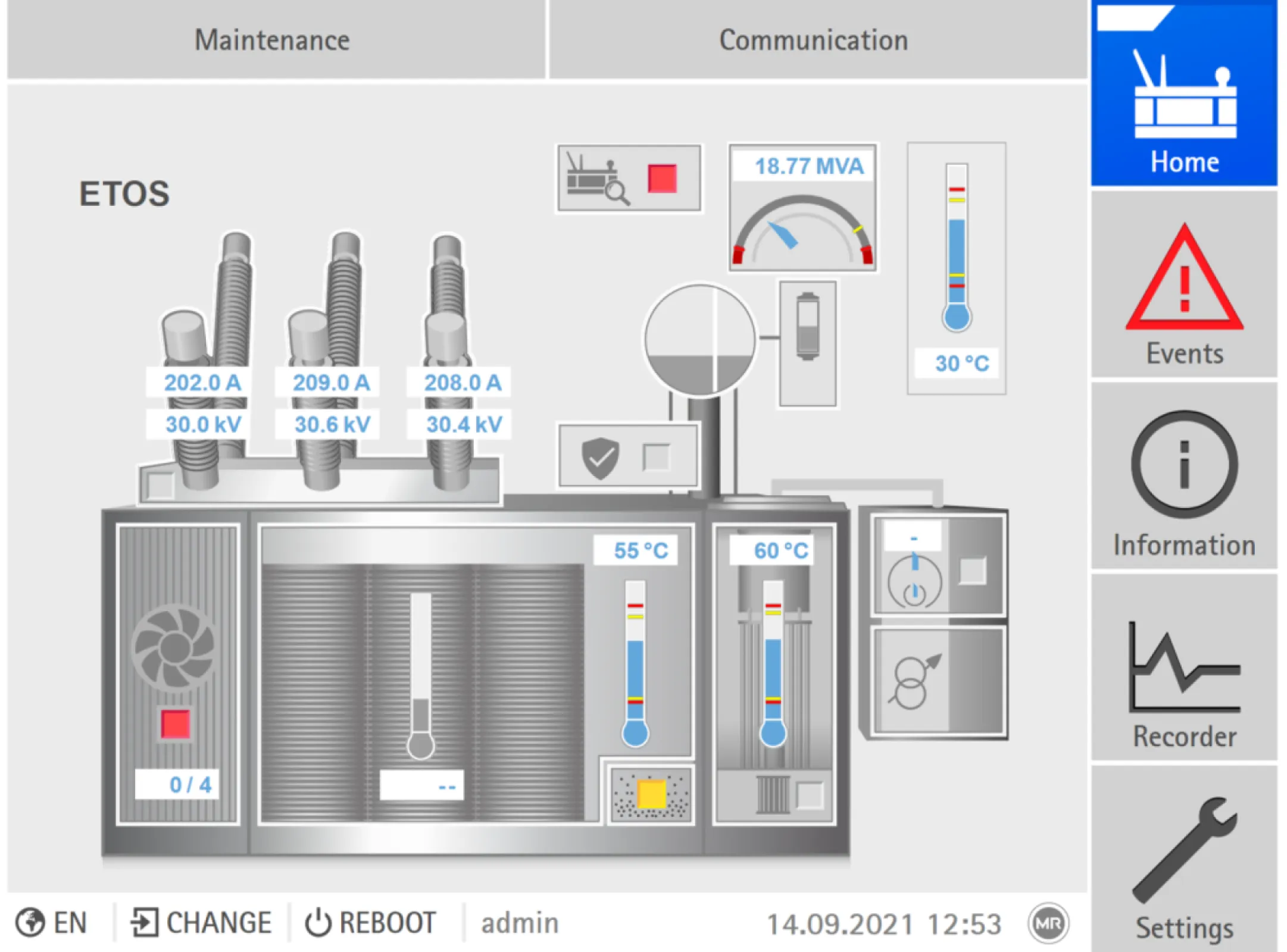Click the EN language selector
Image resolution: width=1287 pixels, height=952 pixels.
coord(52,923)
